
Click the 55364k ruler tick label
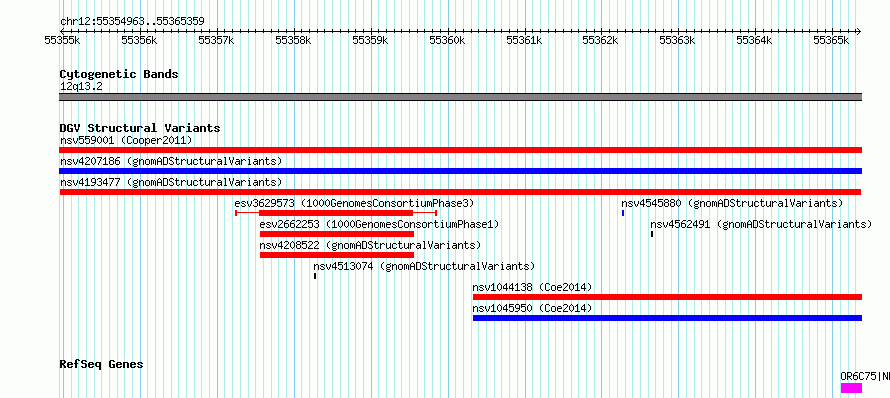754,40
